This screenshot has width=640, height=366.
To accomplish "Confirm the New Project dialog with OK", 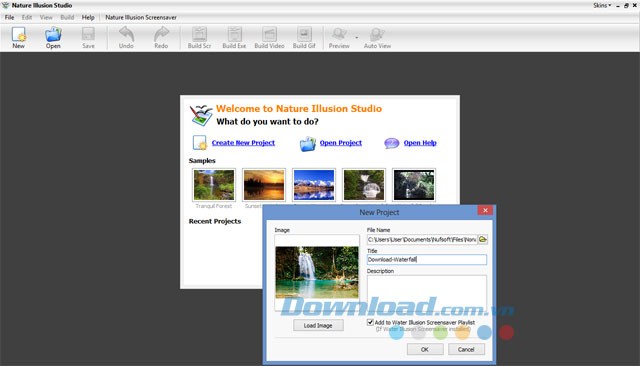I will coord(425,349).
